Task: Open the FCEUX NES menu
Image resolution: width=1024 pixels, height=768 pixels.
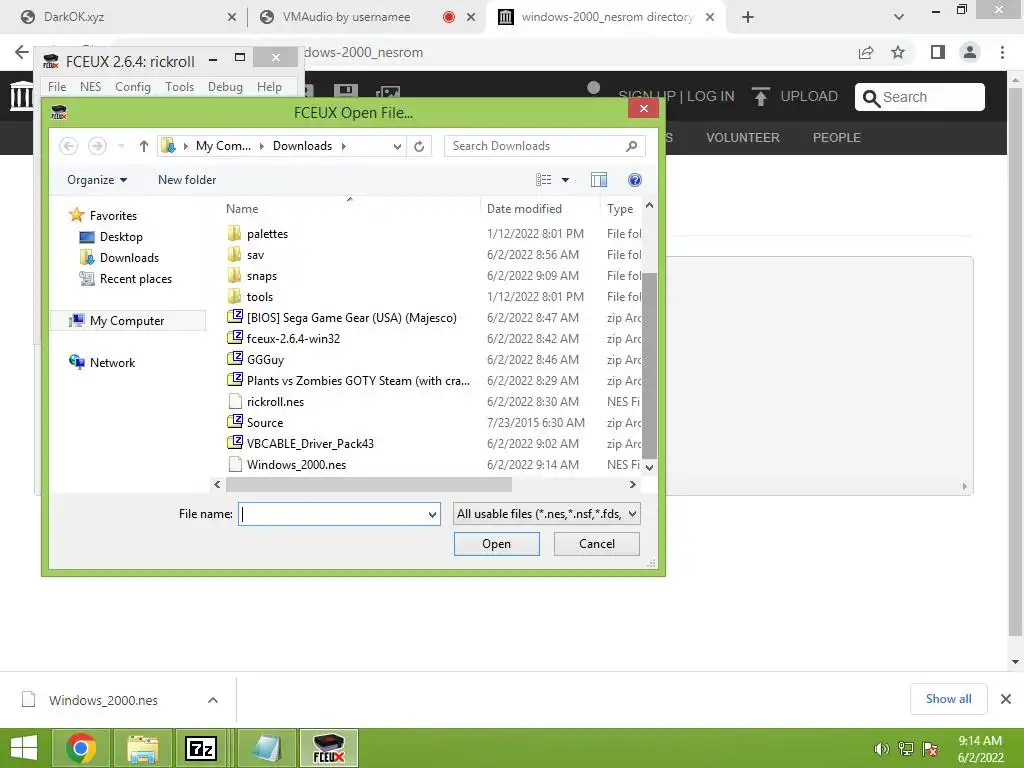Action: tap(90, 87)
